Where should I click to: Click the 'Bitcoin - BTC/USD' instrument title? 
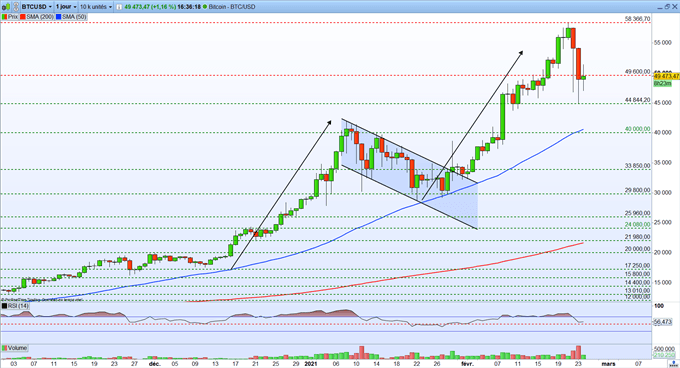click(232, 7)
